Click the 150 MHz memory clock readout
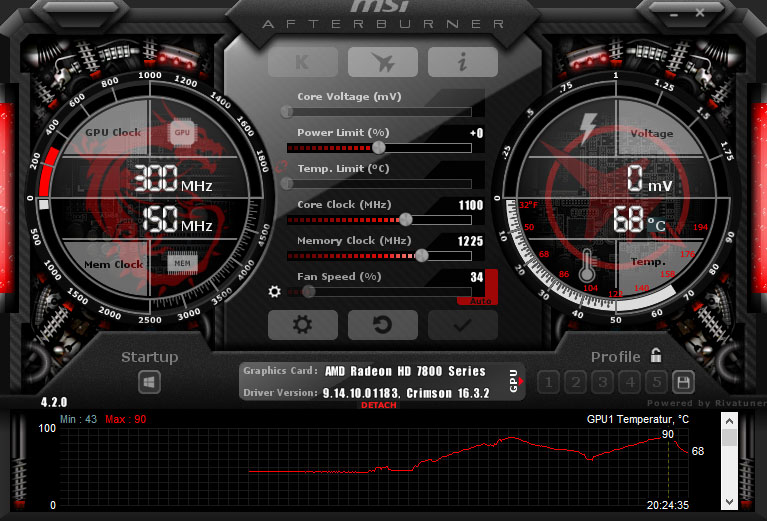 click(177, 219)
